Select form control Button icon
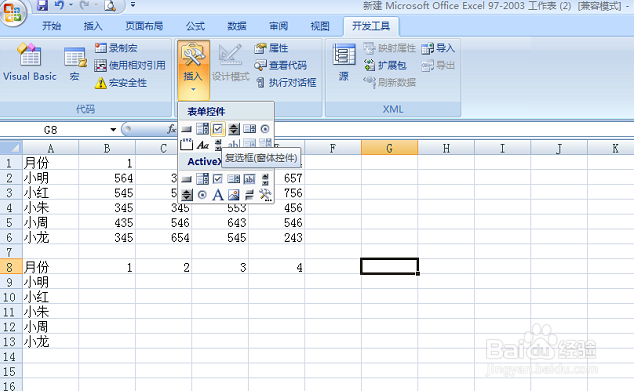 [x=186, y=129]
